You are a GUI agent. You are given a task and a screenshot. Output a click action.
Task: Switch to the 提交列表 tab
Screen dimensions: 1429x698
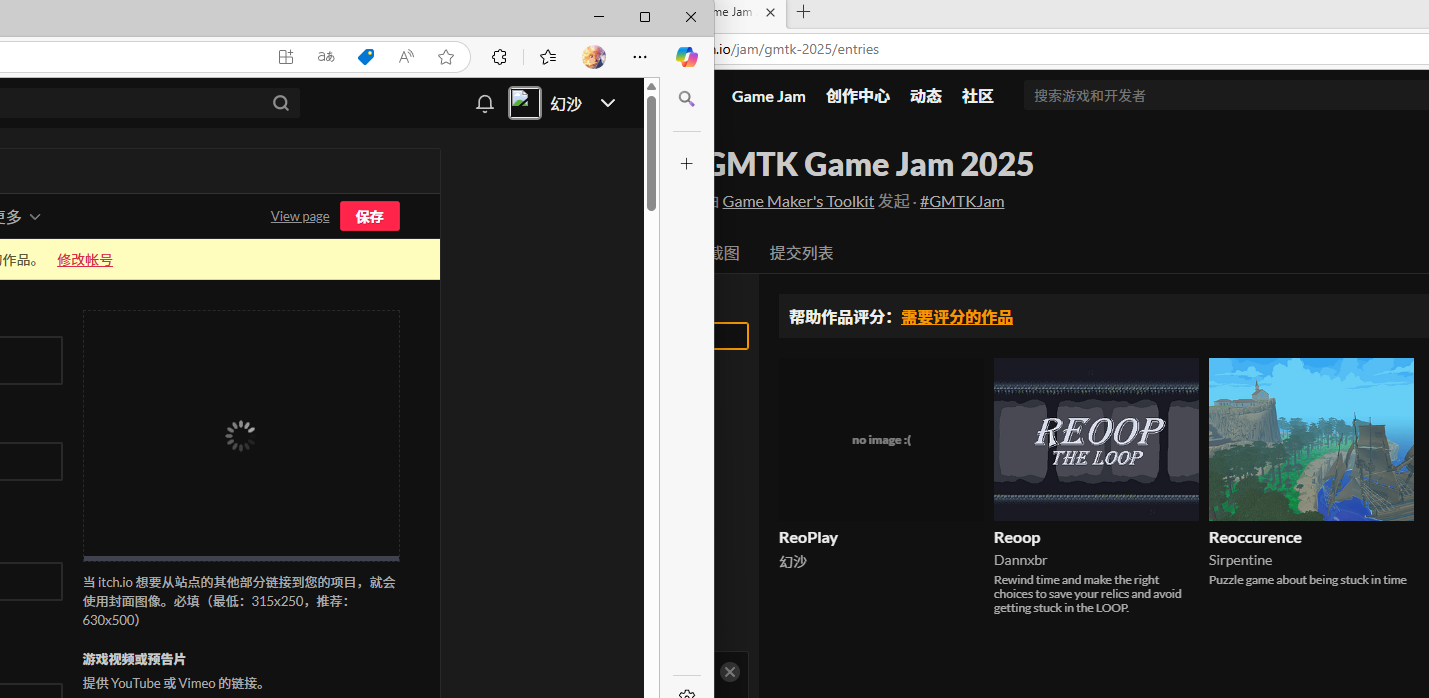(801, 253)
